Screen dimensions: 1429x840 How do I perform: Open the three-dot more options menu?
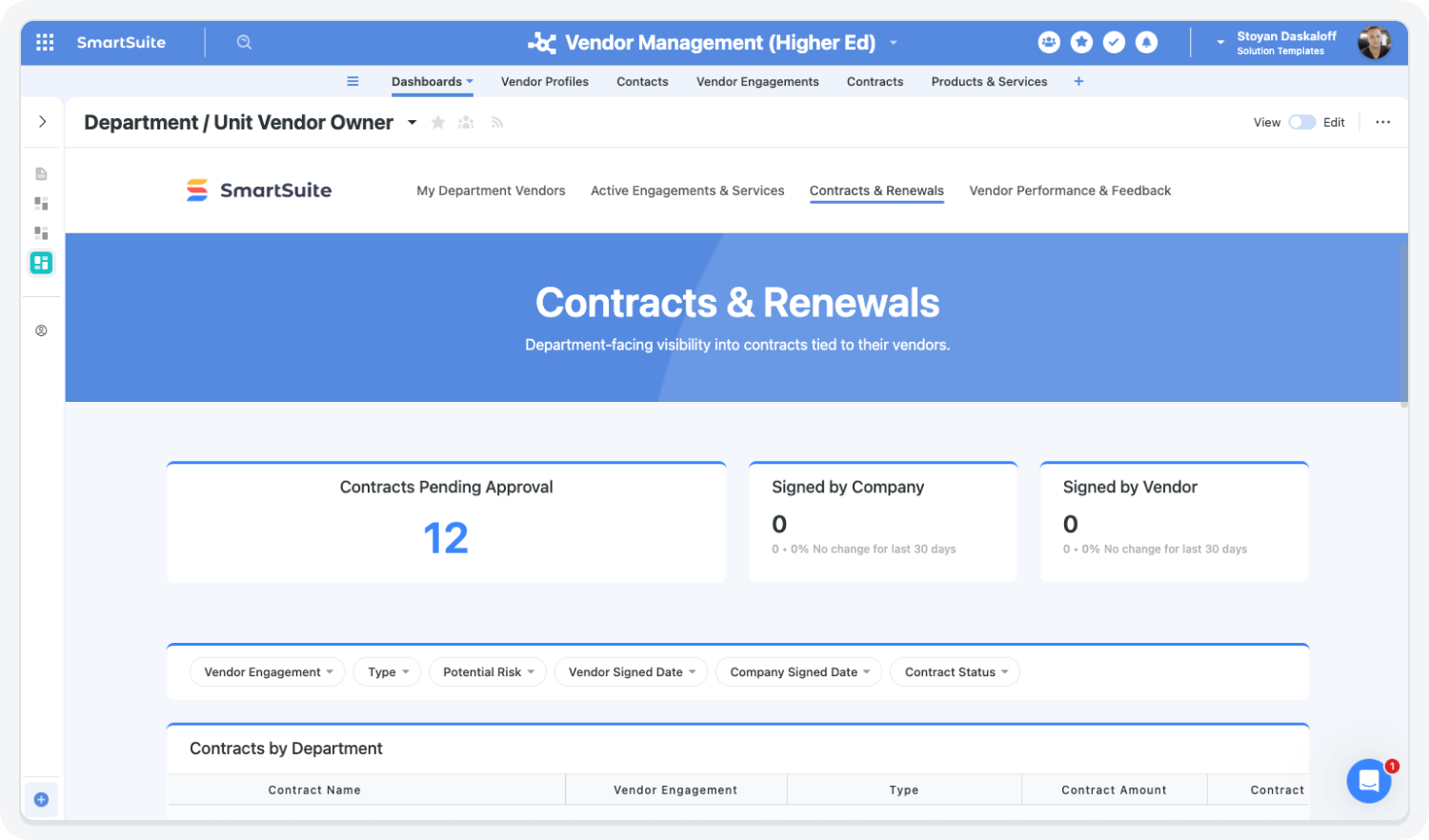[x=1383, y=122]
